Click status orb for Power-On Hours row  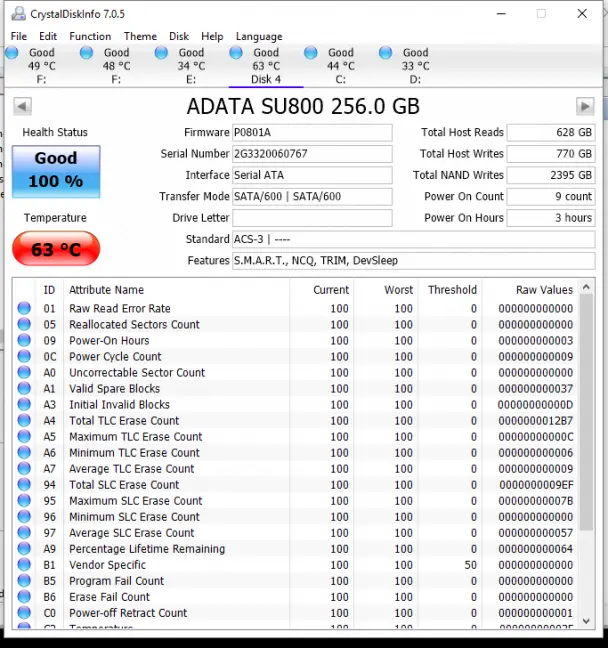pos(24,340)
